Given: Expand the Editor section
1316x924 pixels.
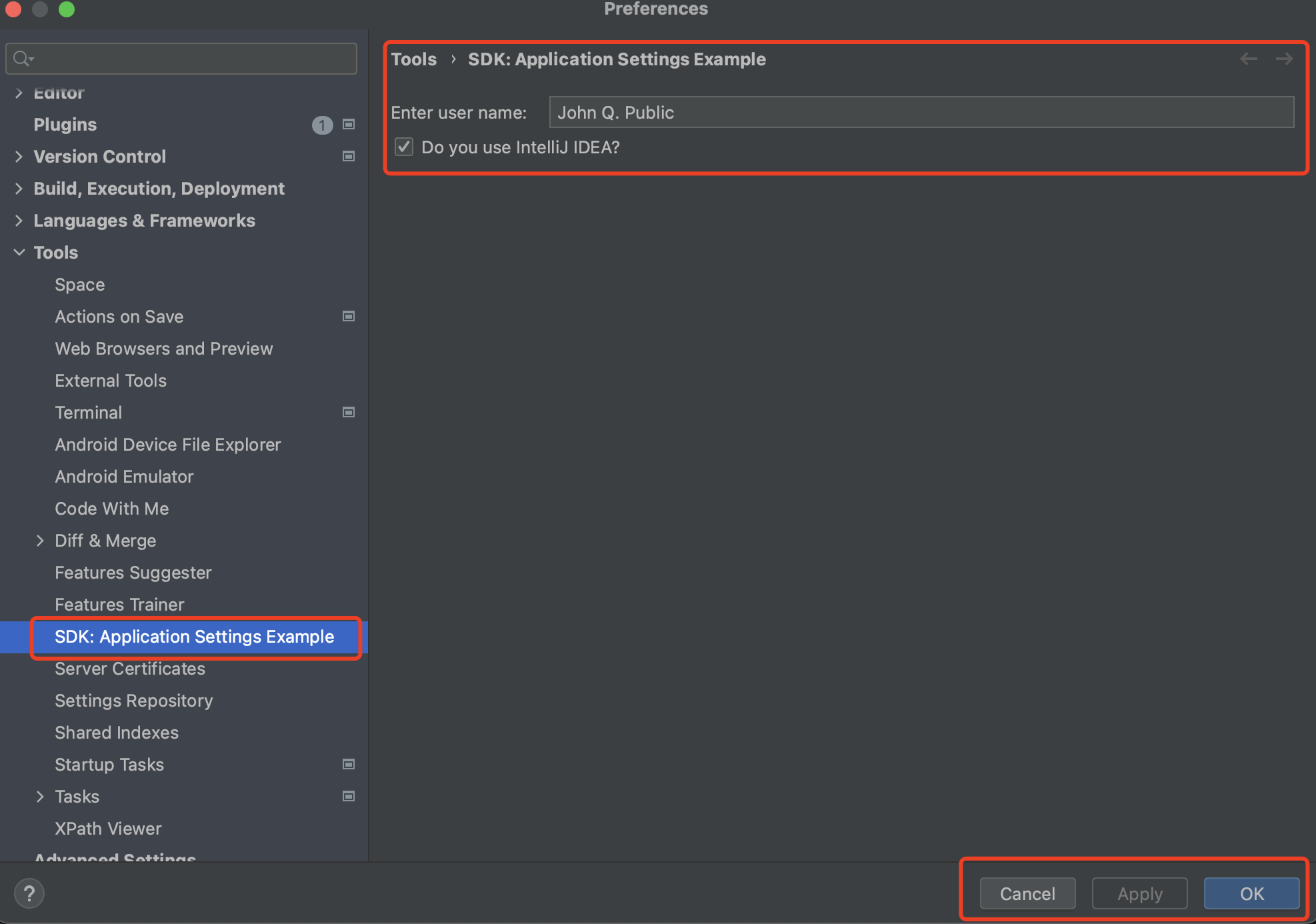Looking at the screenshot, I should 19,93.
